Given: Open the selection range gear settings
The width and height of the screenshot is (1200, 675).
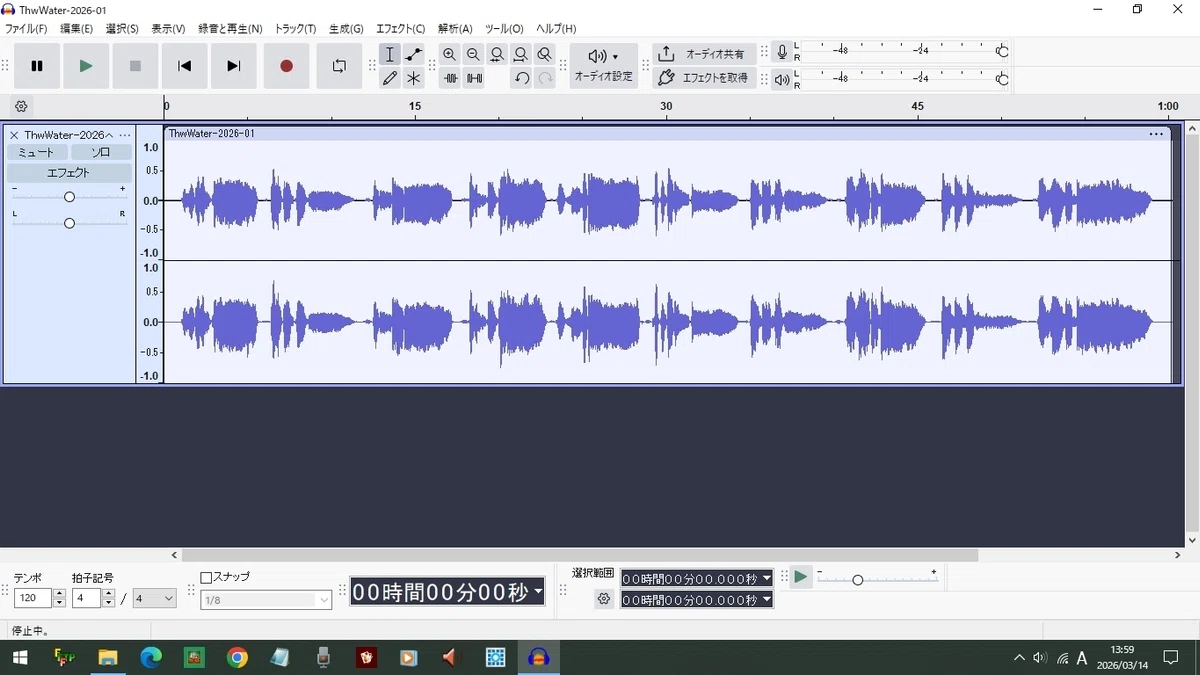Looking at the screenshot, I should tap(603, 599).
